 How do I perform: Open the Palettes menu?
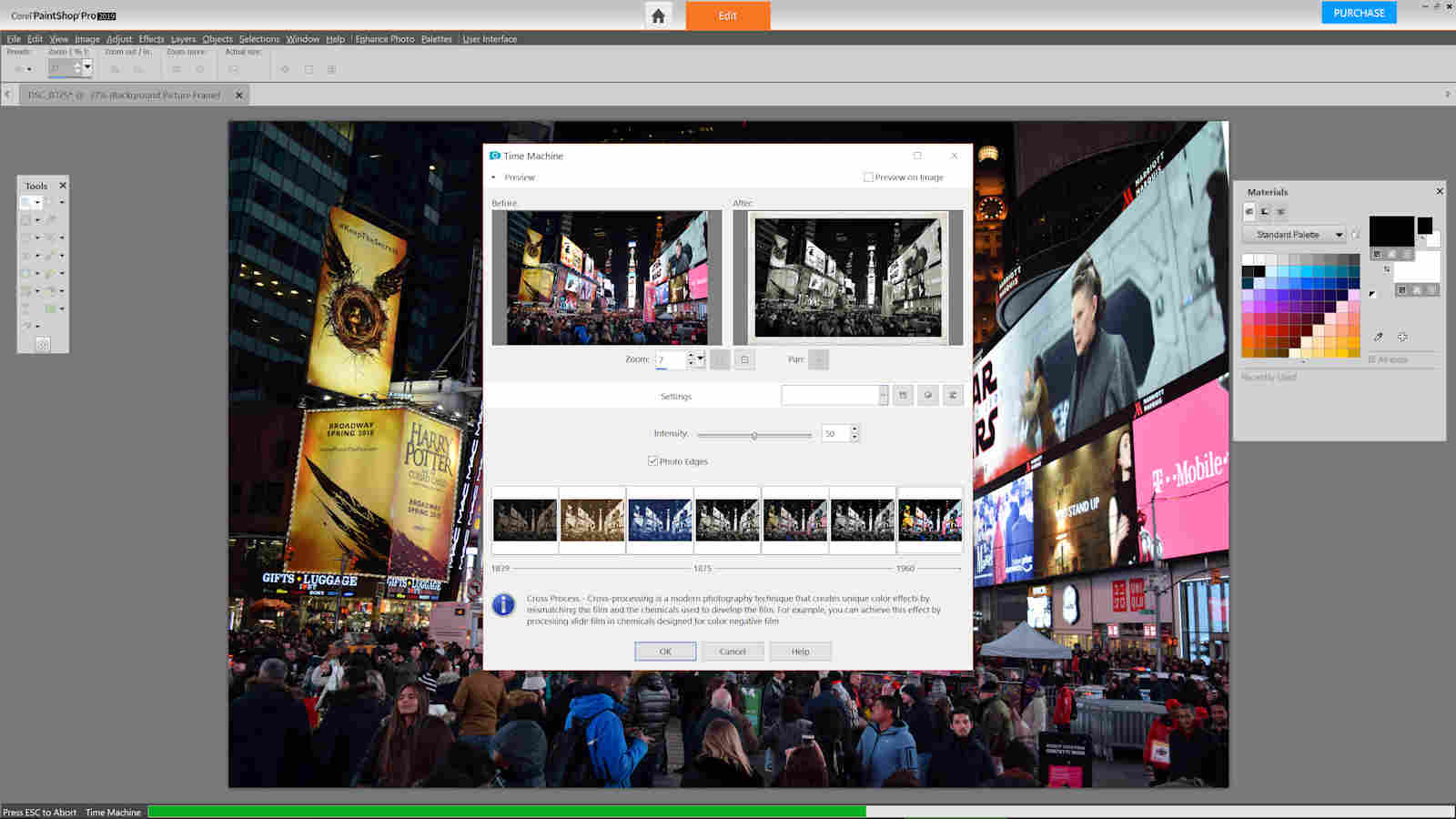[x=436, y=39]
